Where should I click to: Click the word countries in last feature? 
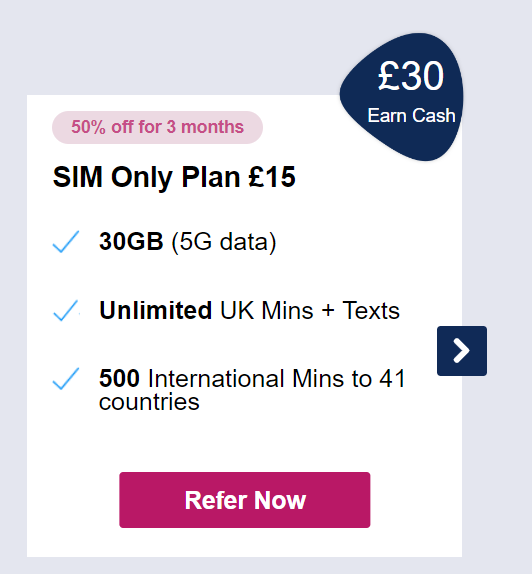149,402
